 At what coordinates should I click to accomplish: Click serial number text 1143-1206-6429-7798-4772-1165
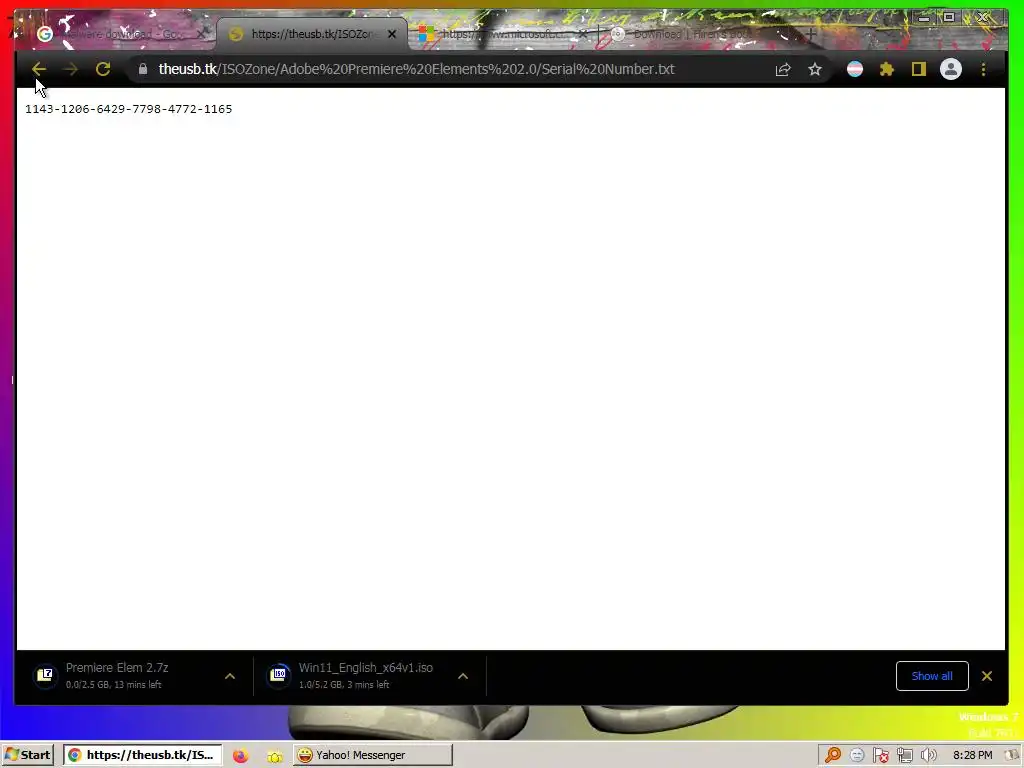pyautogui.click(x=129, y=109)
